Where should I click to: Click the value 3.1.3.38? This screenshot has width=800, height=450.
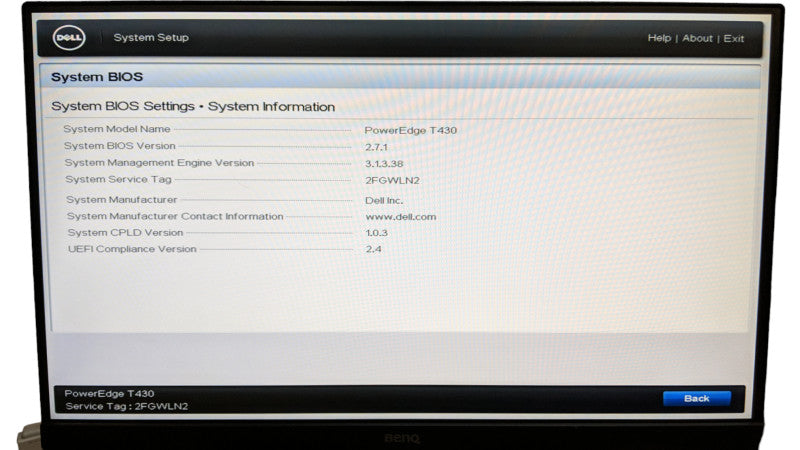pyautogui.click(x=384, y=164)
